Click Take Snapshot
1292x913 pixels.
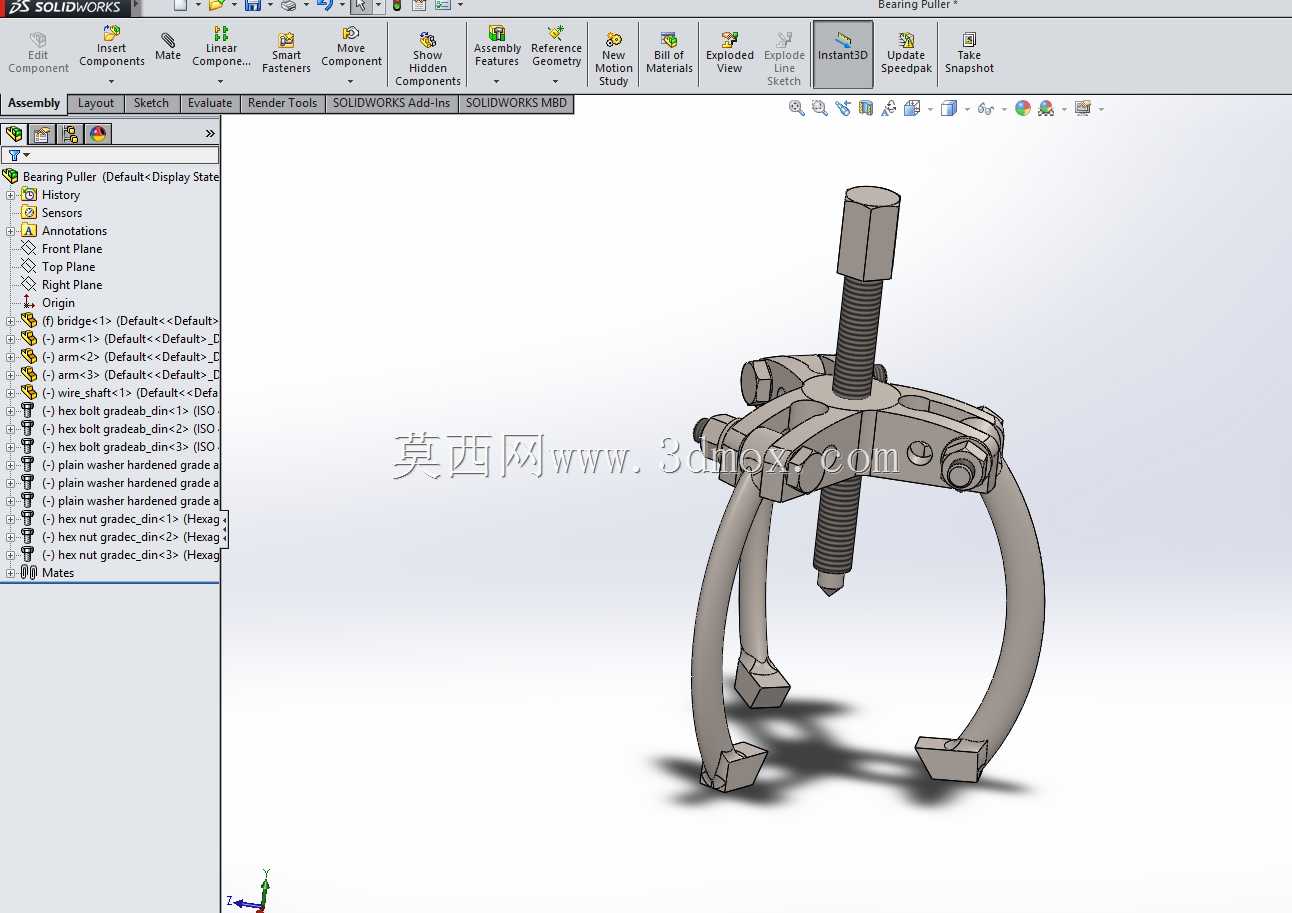point(969,53)
